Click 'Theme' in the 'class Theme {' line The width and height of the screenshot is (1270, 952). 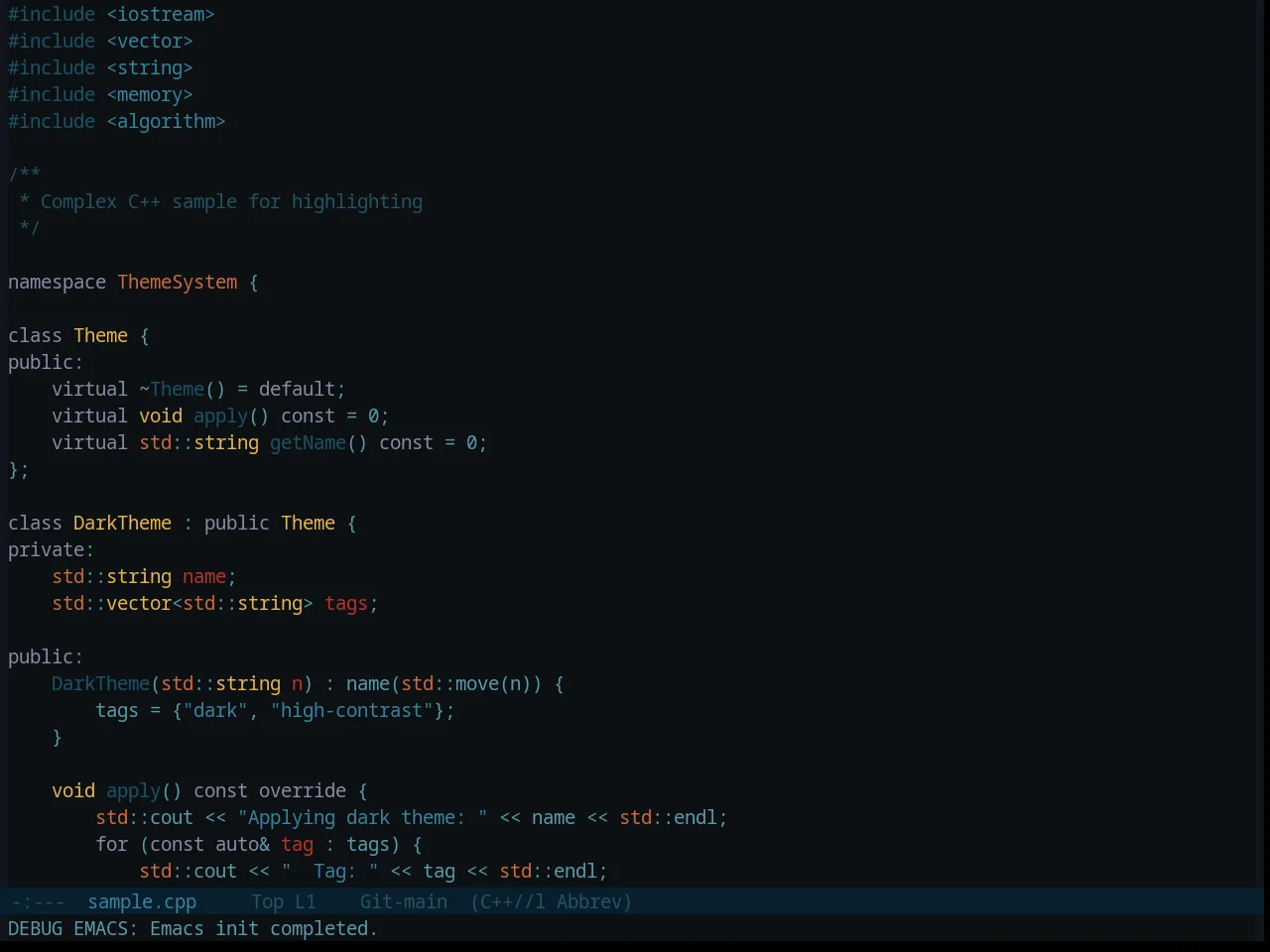pyautogui.click(x=101, y=335)
